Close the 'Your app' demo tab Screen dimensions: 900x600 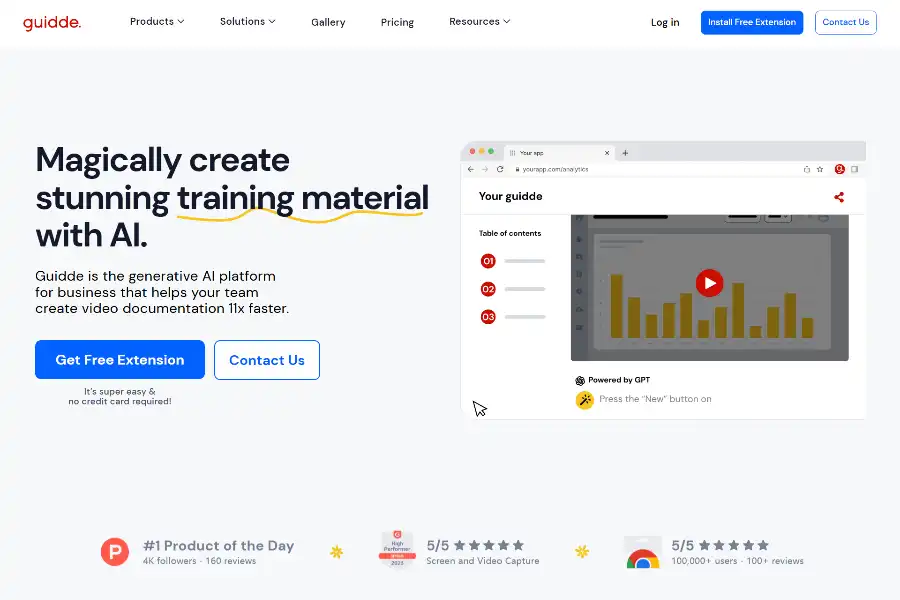[607, 153]
